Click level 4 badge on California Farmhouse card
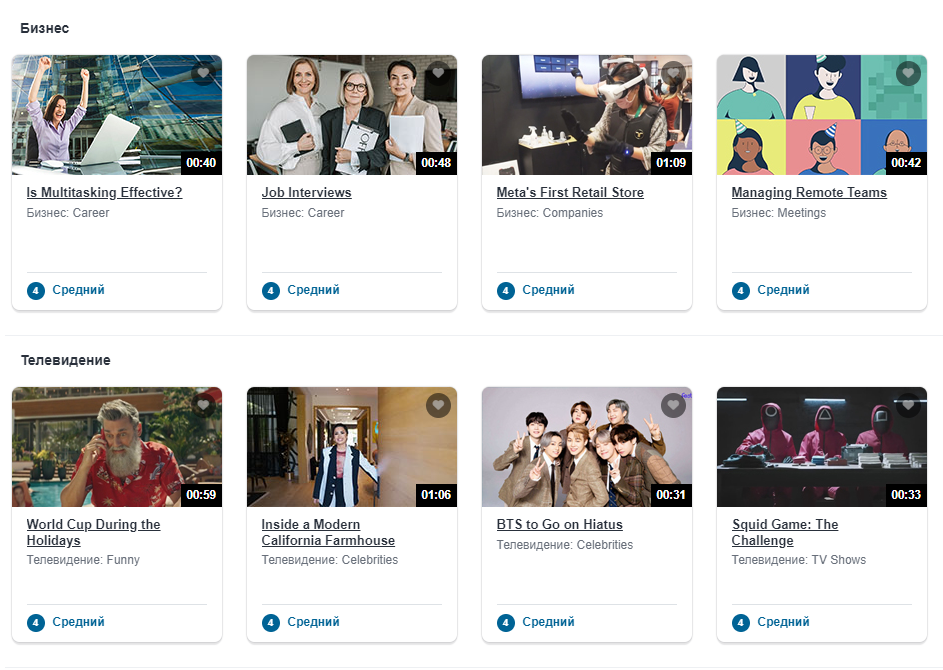 tap(271, 623)
